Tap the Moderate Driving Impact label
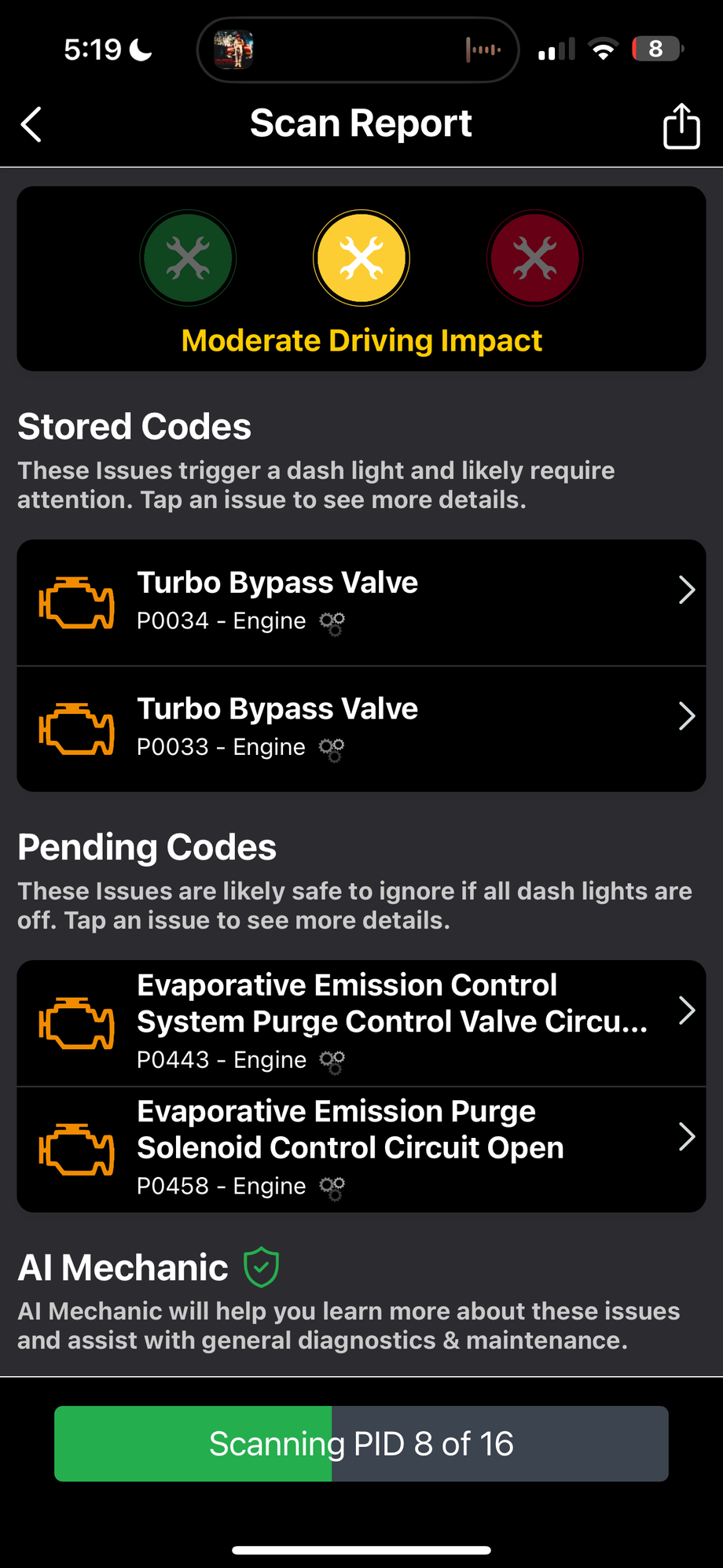The image size is (723, 1568). (361, 341)
